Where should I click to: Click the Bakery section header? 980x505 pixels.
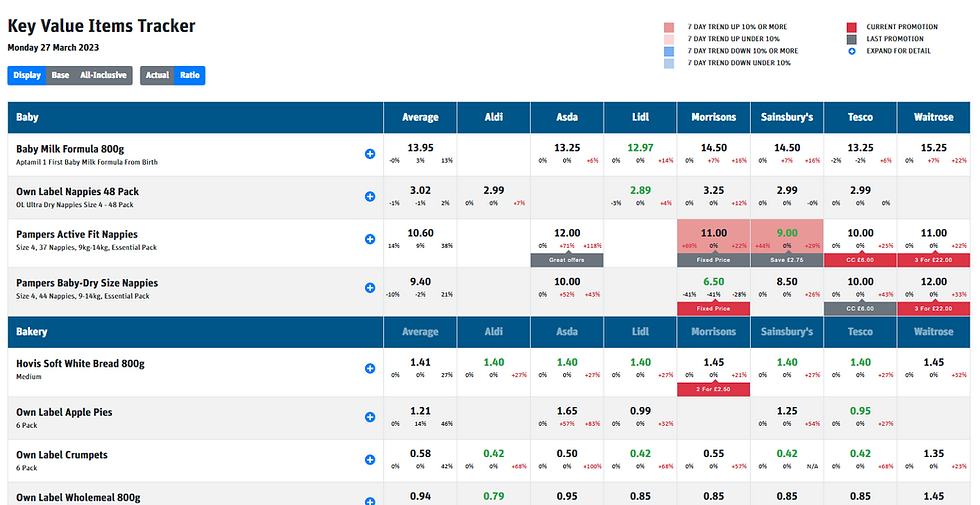coord(195,332)
